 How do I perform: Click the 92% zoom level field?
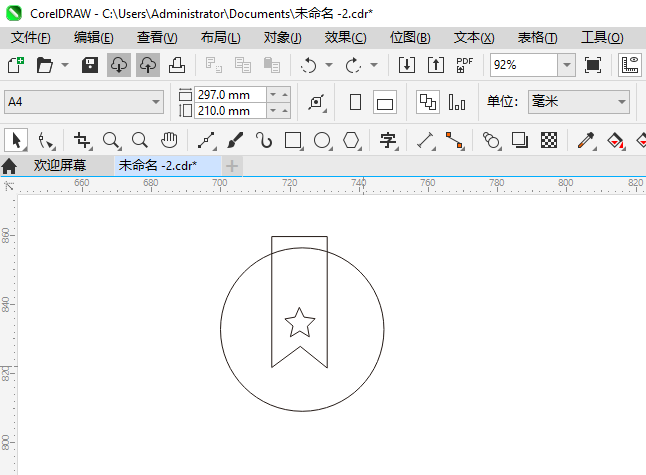(524, 65)
